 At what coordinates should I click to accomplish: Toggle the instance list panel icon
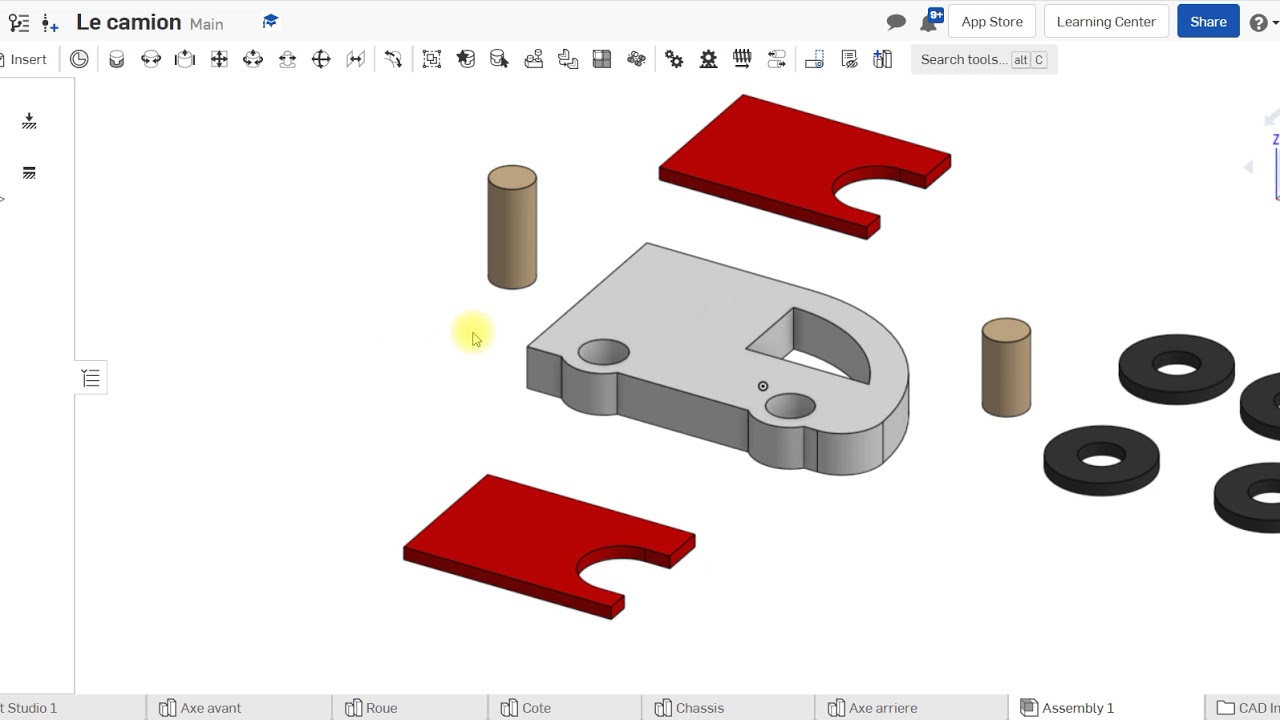coord(91,378)
